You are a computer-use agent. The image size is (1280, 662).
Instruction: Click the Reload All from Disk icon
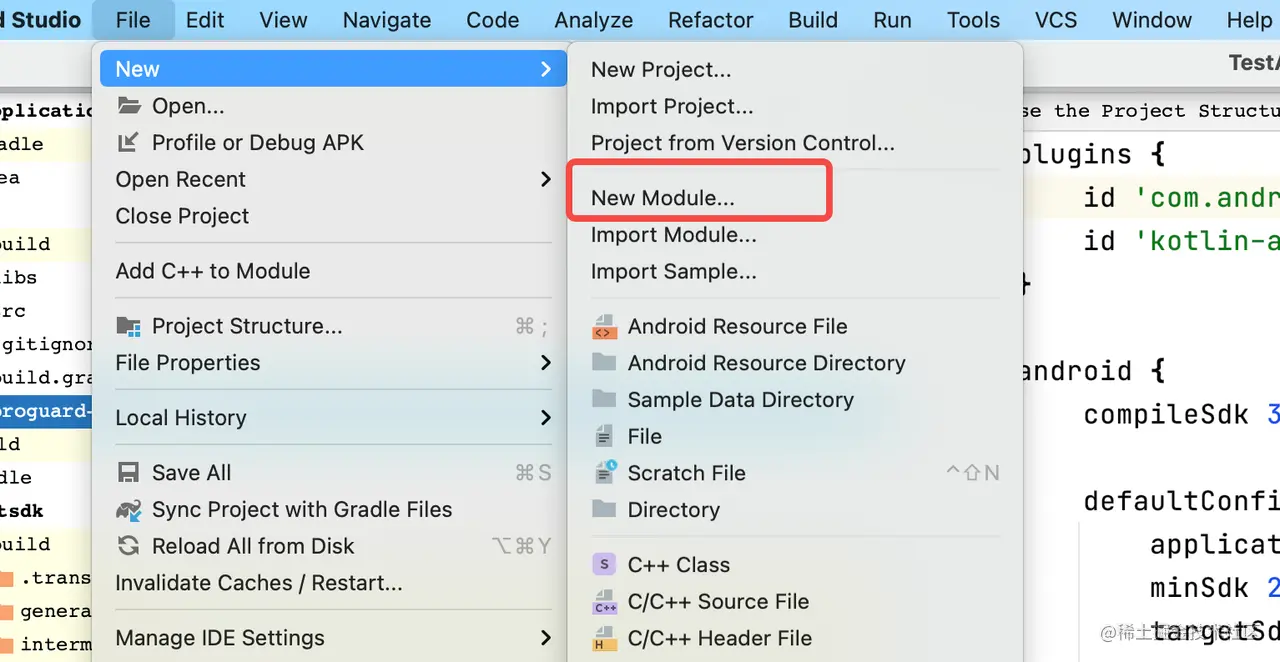click(128, 546)
